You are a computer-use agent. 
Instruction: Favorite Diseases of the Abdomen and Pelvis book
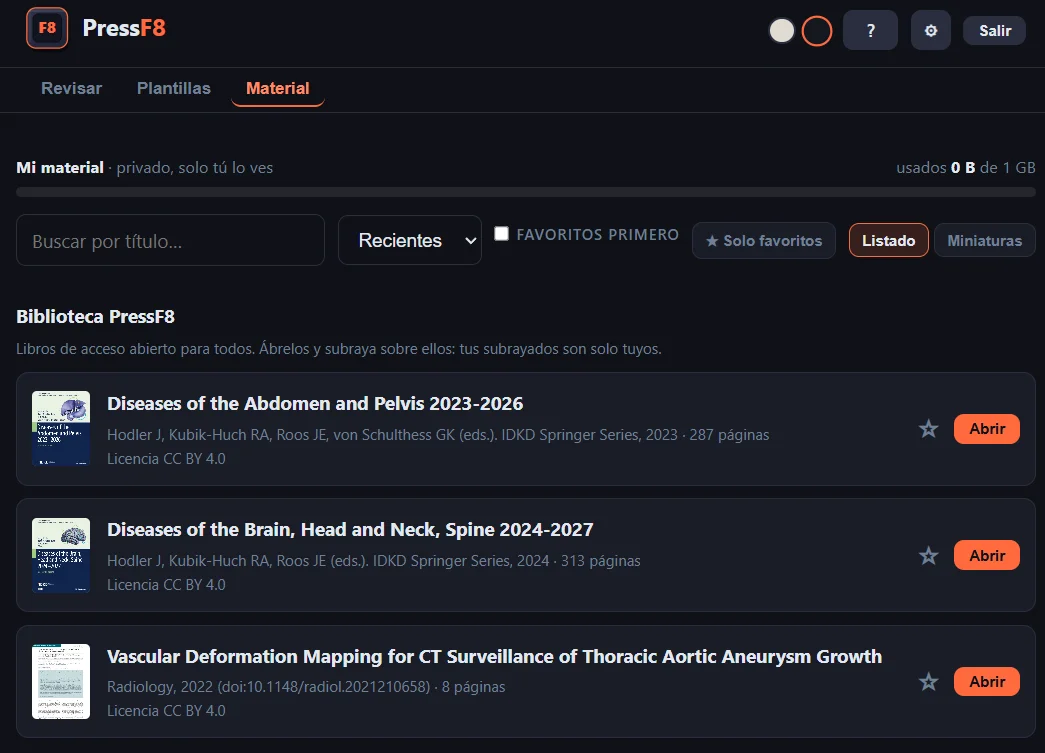point(928,428)
